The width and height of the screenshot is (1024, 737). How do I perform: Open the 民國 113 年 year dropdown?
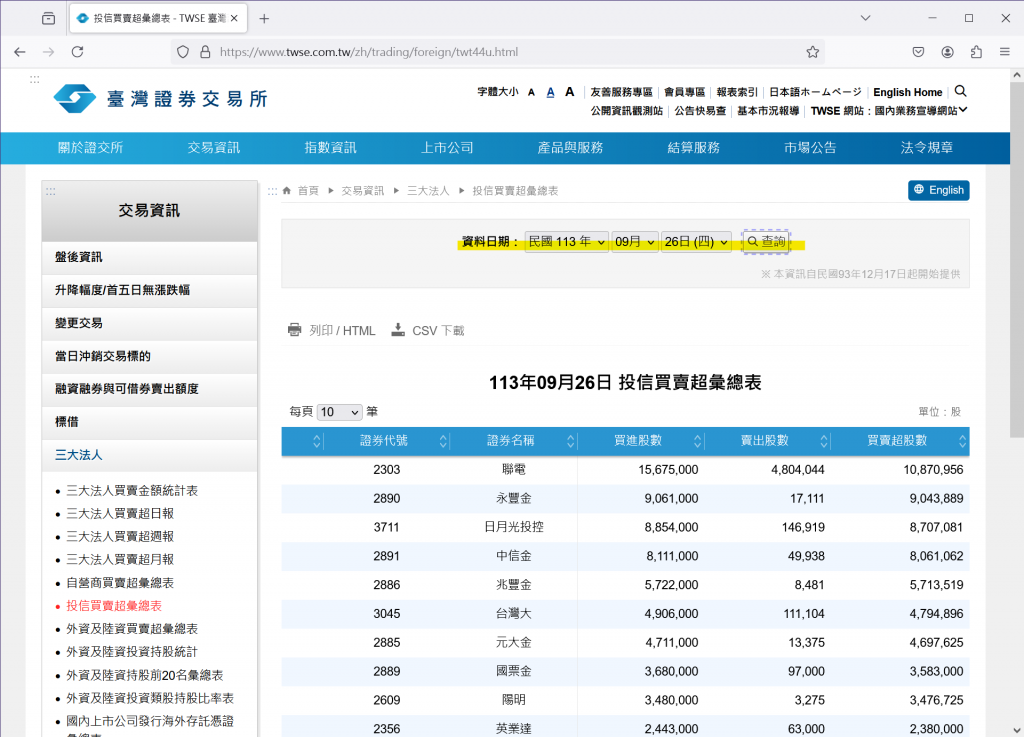566,242
